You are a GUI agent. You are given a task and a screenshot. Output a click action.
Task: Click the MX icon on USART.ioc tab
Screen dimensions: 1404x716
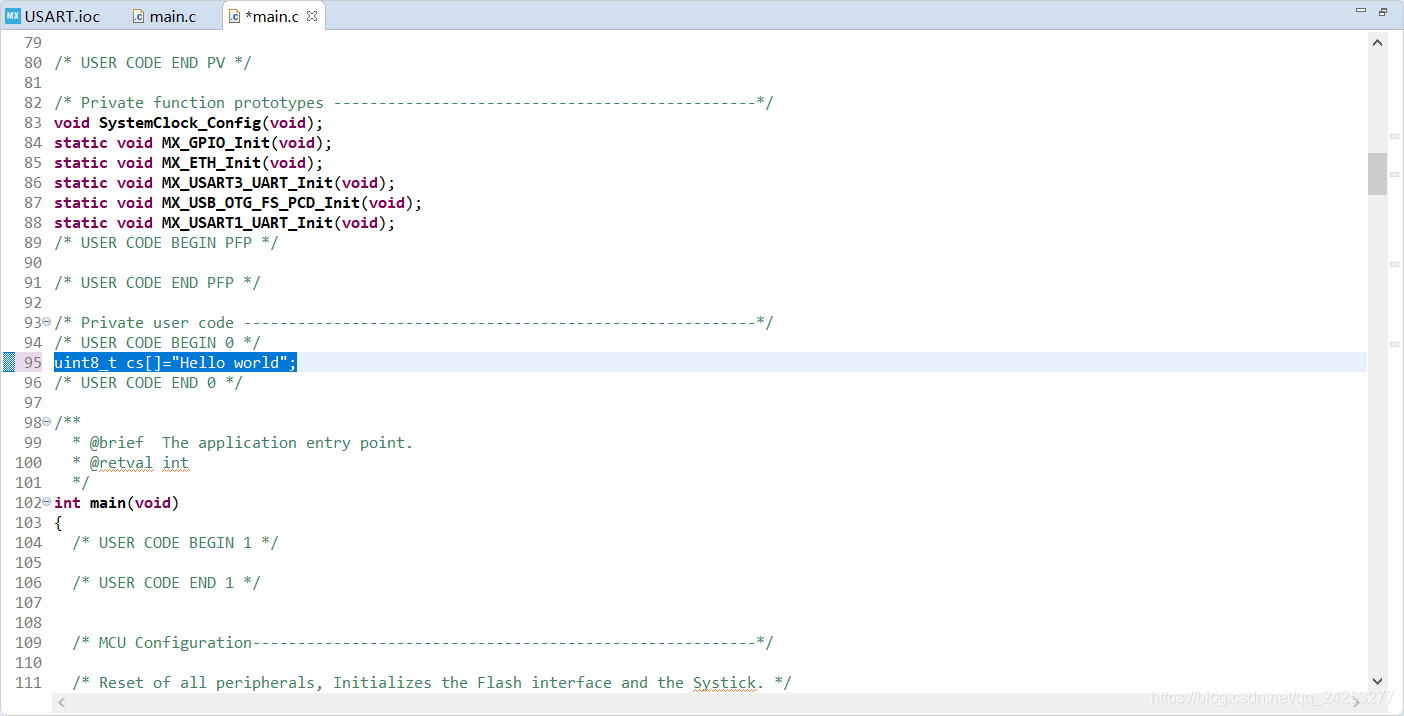13,16
